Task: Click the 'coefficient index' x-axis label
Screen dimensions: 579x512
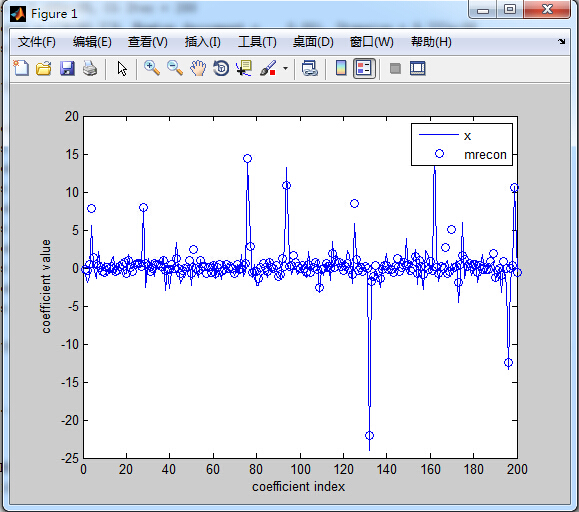Action: coord(298,487)
